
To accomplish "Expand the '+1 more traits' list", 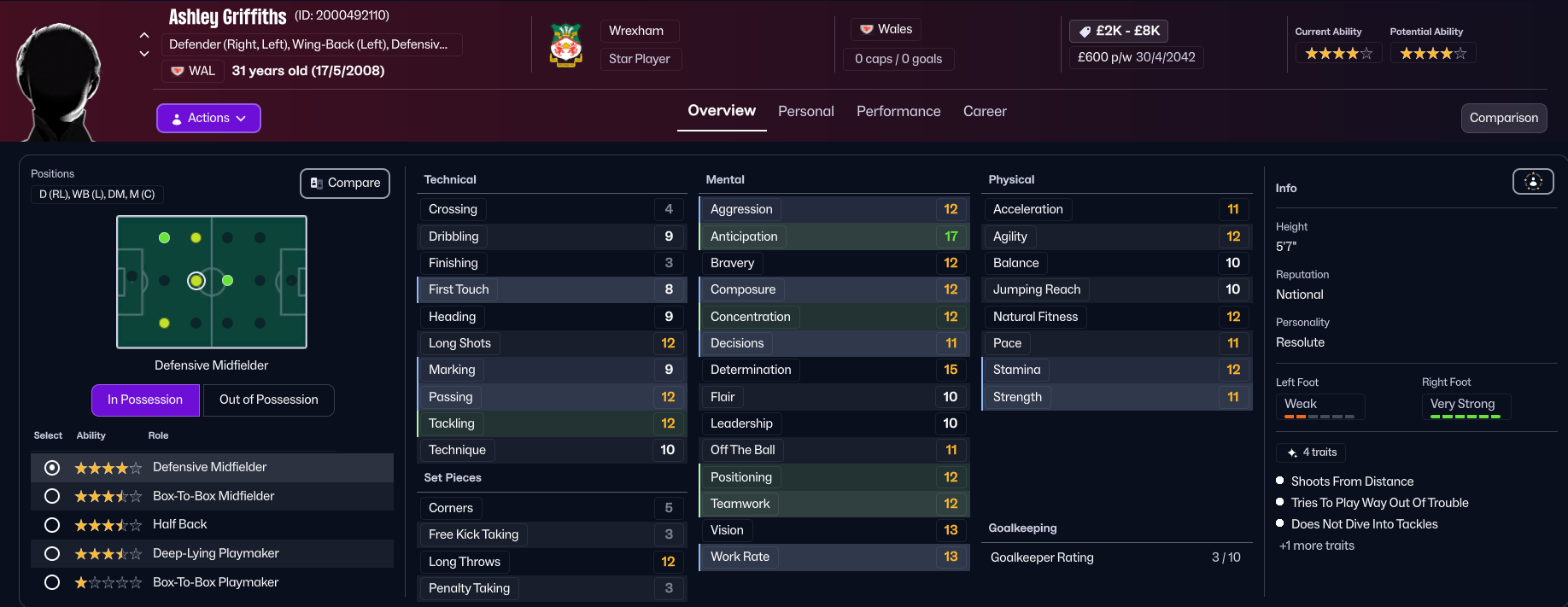I will pos(1317,546).
